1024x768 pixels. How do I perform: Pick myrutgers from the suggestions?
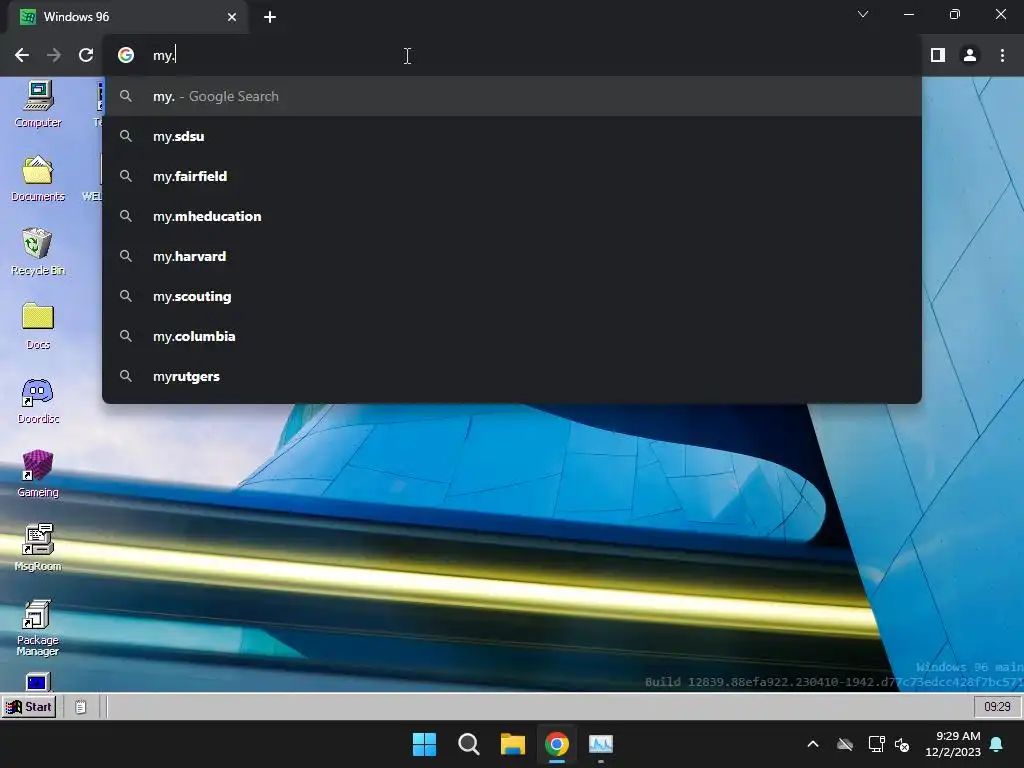tap(512, 376)
